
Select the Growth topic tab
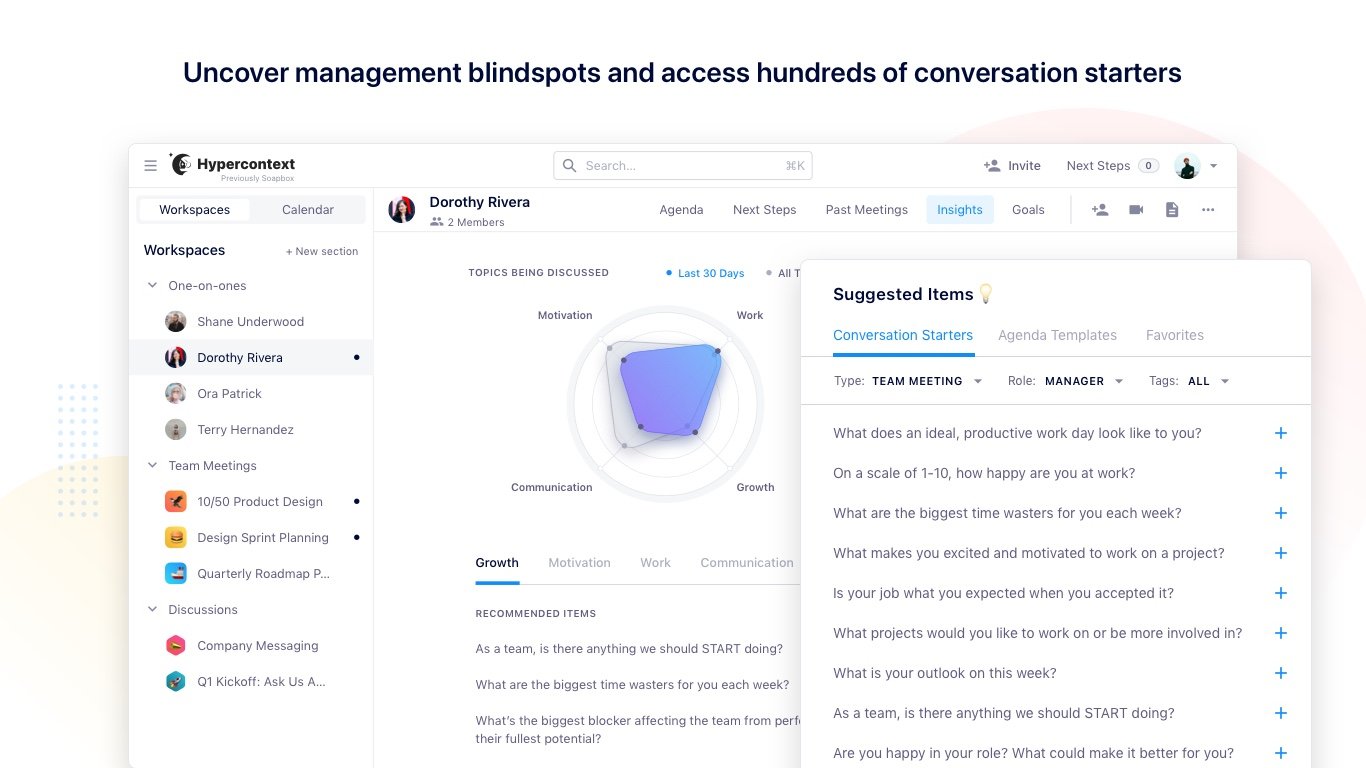497,563
